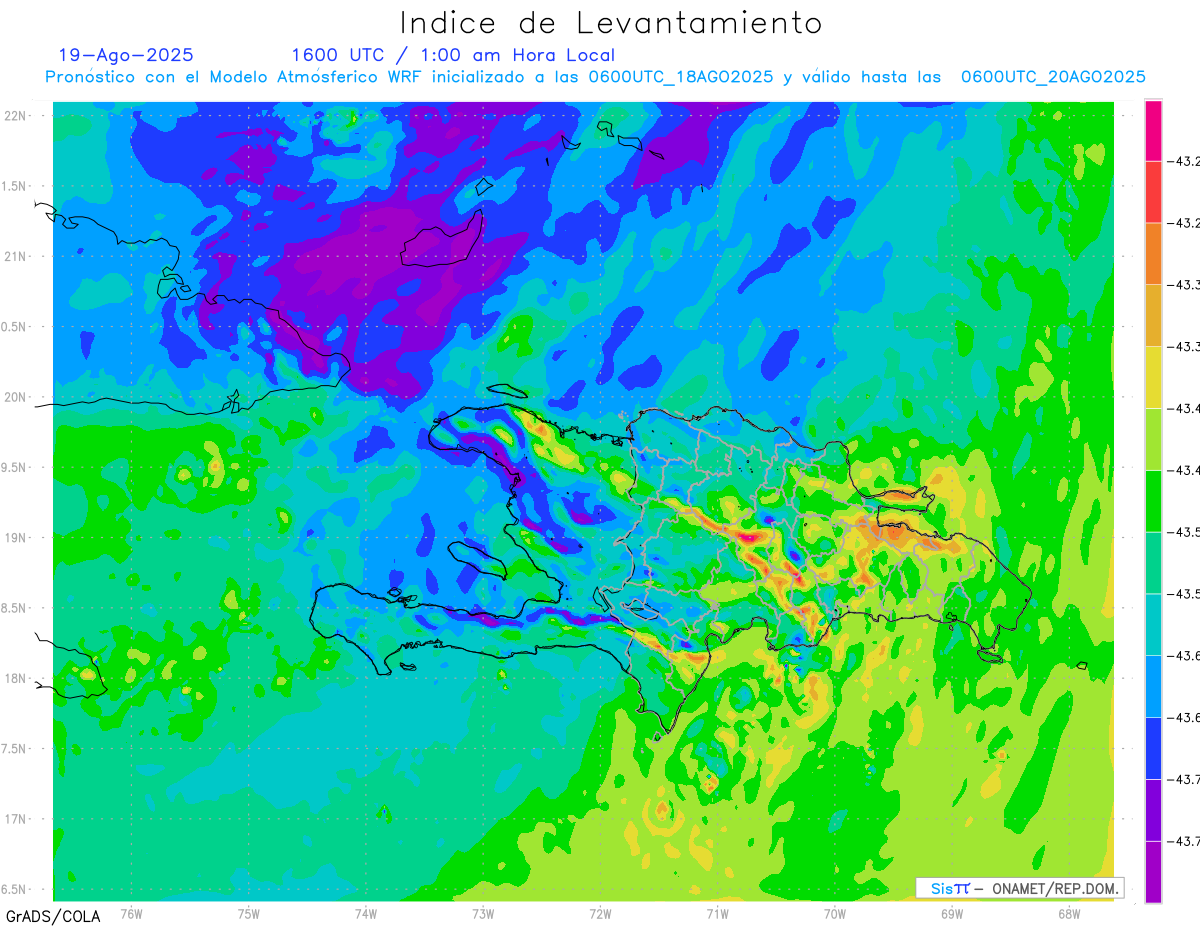Select the yellow-green legend swatch

click(x=1153, y=439)
